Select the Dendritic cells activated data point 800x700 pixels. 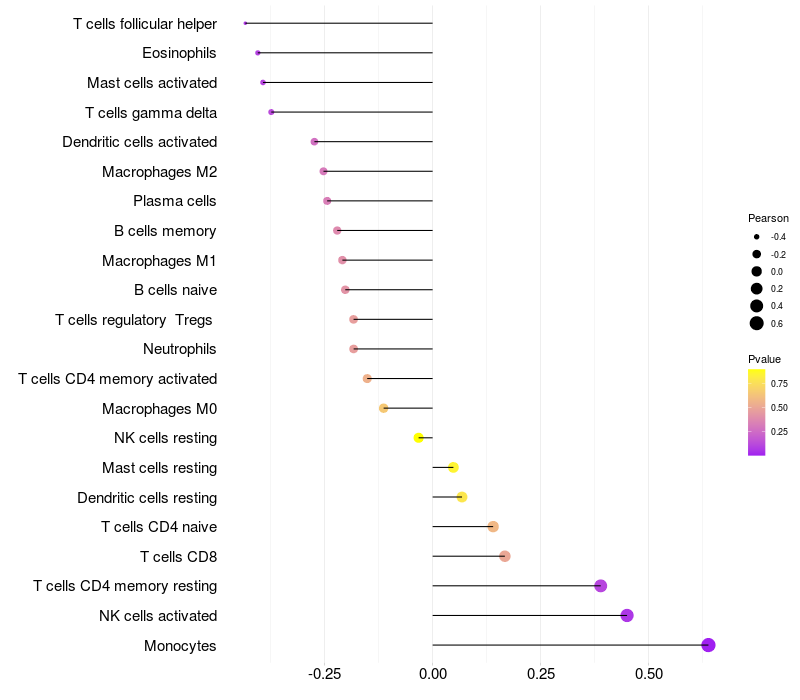314,142
